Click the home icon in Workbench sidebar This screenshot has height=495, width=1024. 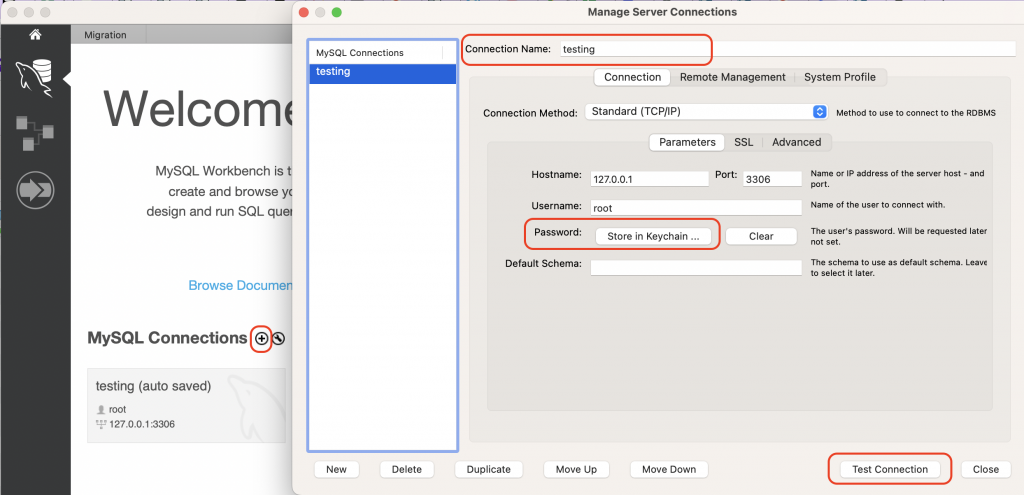pyautogui.click(x=35, y=35)
